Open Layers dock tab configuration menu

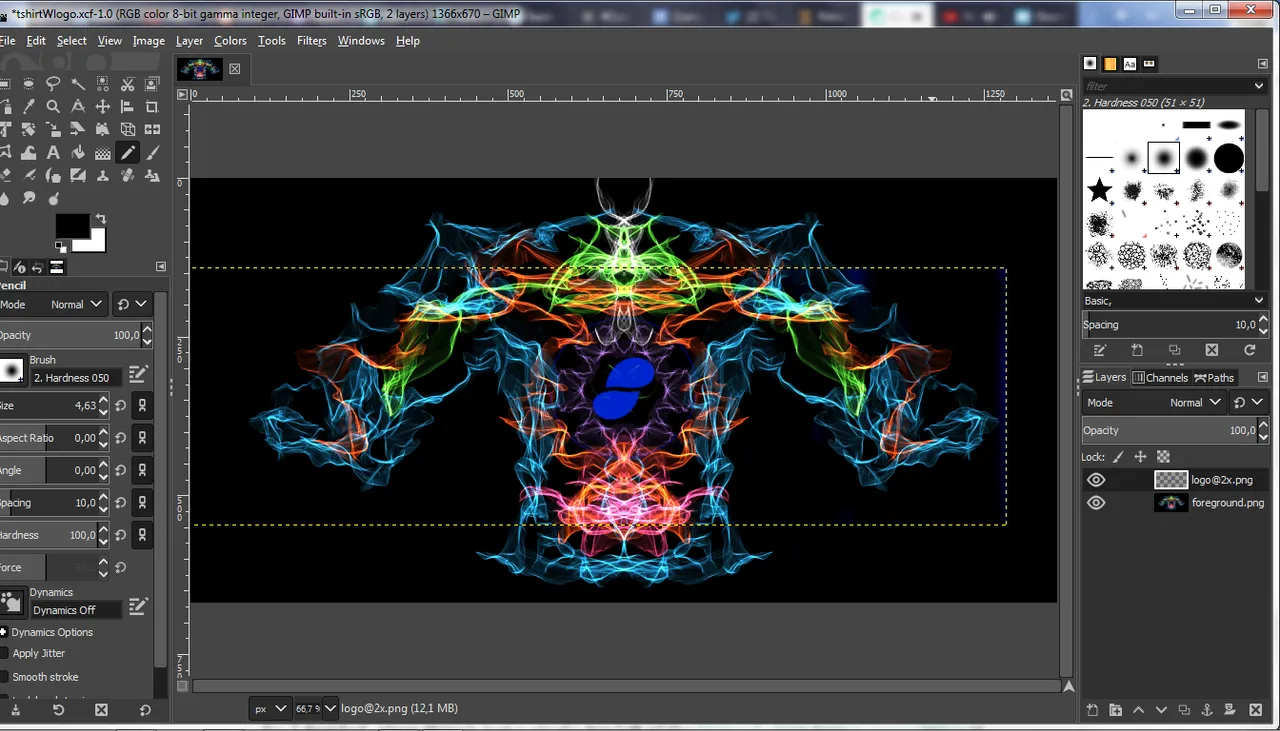(1263, 377)
